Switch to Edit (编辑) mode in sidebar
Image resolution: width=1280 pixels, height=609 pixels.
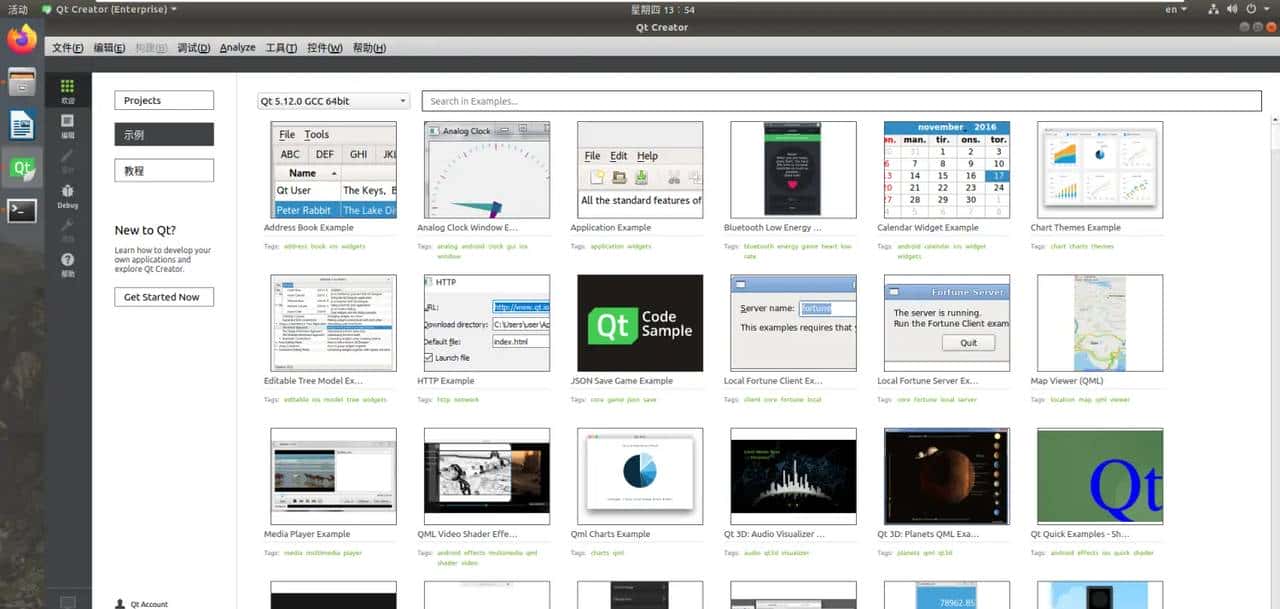[67, 125]
